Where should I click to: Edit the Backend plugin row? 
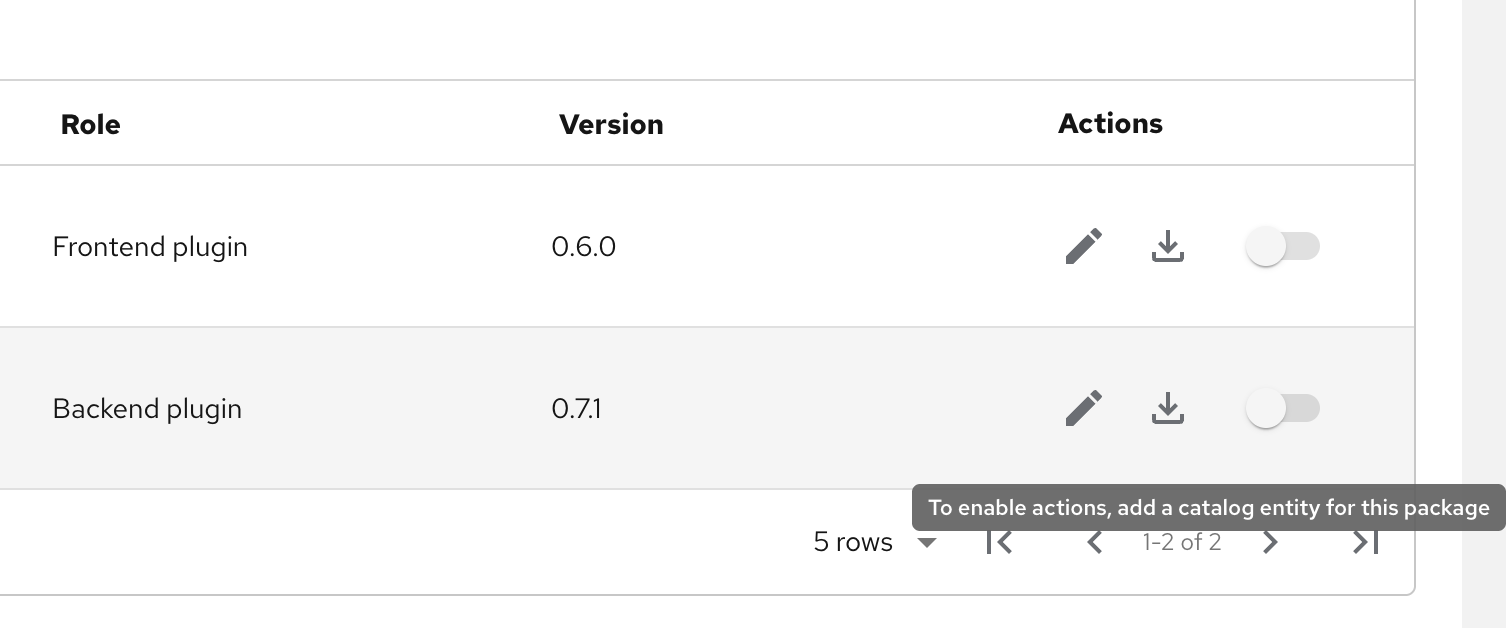(1084, 408)
